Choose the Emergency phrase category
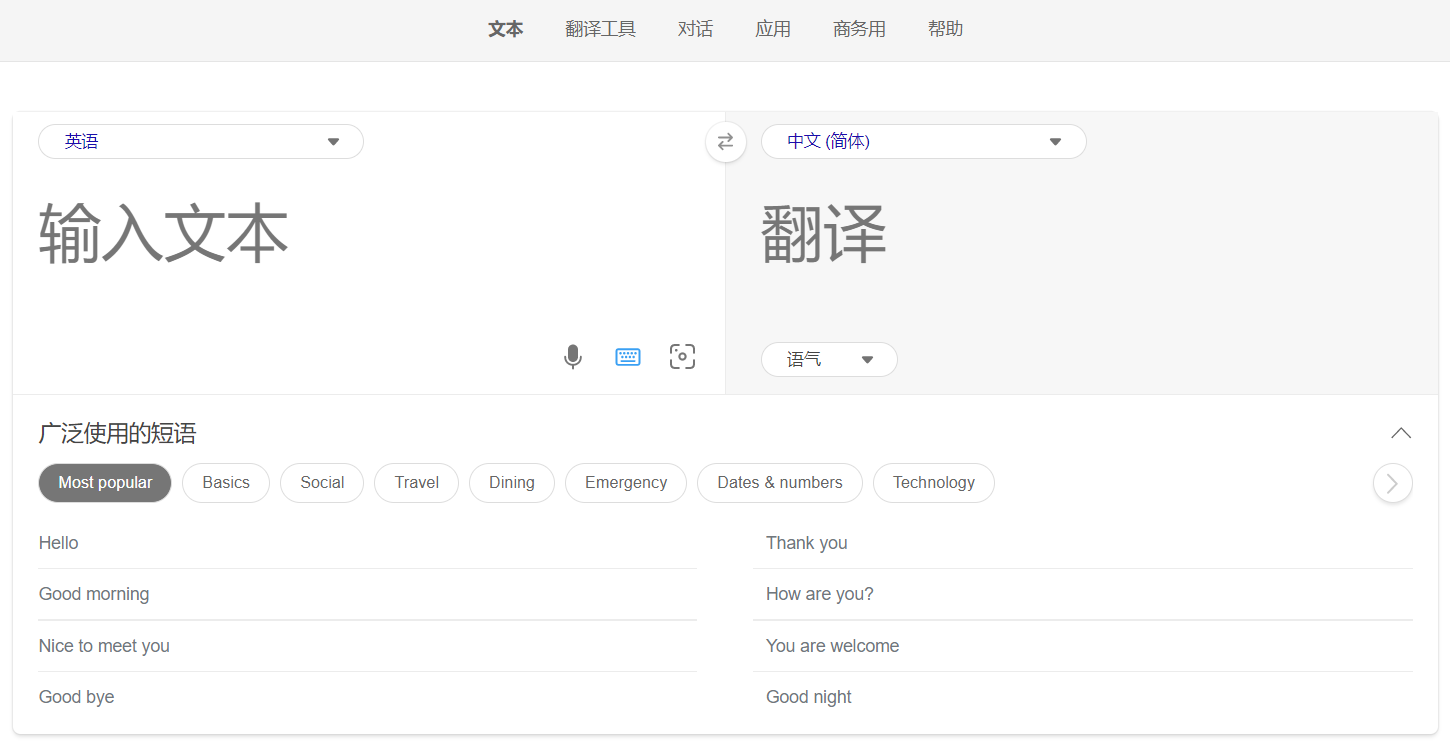Screen dimensions: 1450x743 click(x=625, y=483)
